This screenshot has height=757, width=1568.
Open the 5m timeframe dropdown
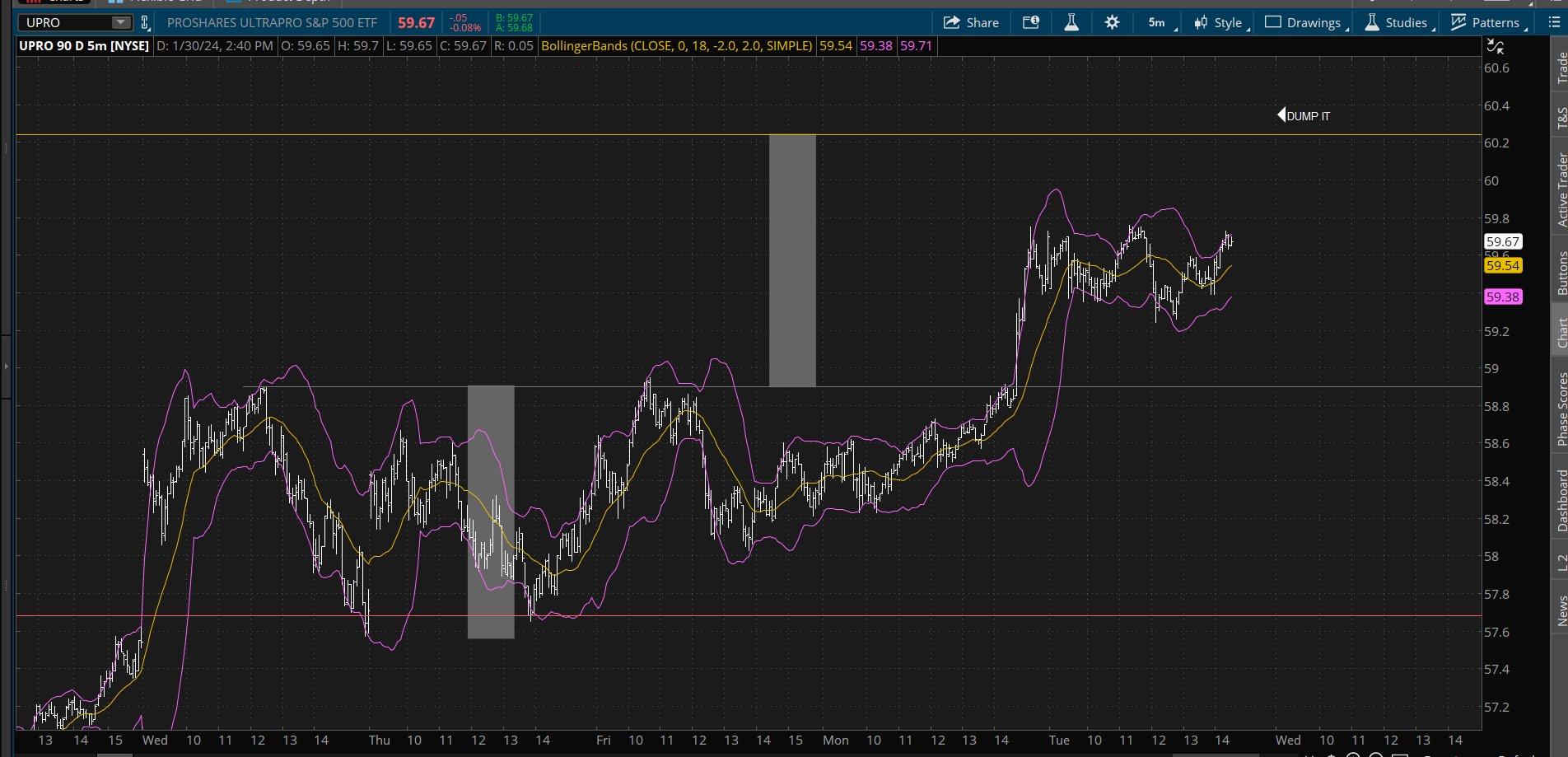1161,23
